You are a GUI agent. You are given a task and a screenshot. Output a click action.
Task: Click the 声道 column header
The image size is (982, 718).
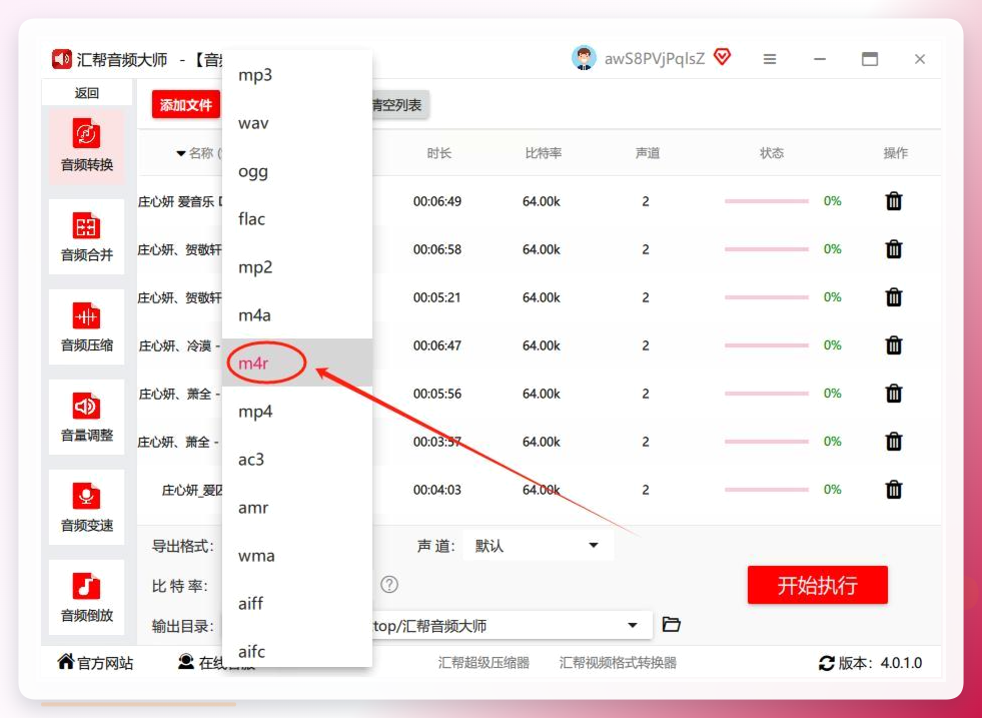pos(647,153)
